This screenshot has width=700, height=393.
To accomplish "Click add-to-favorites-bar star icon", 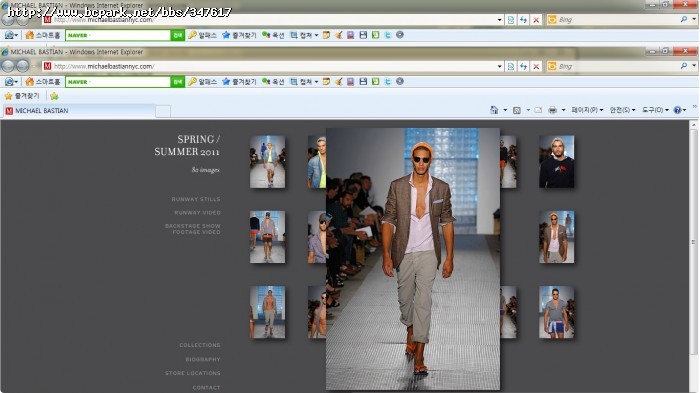I will pos(54,96).
